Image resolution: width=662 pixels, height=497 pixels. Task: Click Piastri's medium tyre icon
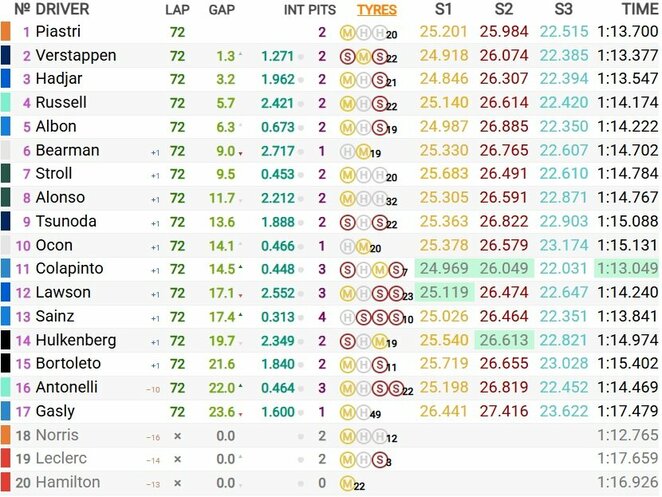pos(347,32)
